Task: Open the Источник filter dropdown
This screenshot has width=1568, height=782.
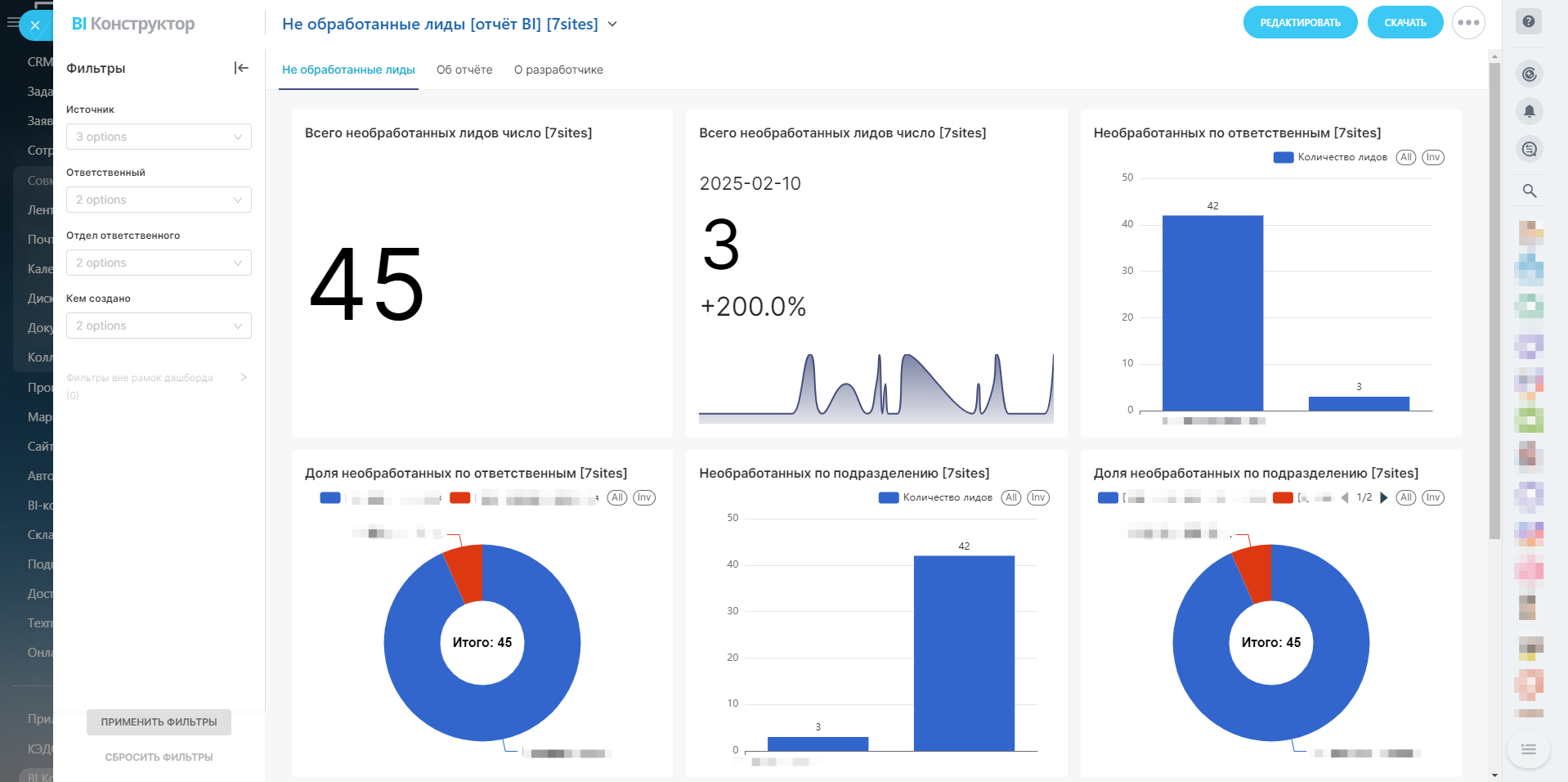Action: tap(159, 137)
